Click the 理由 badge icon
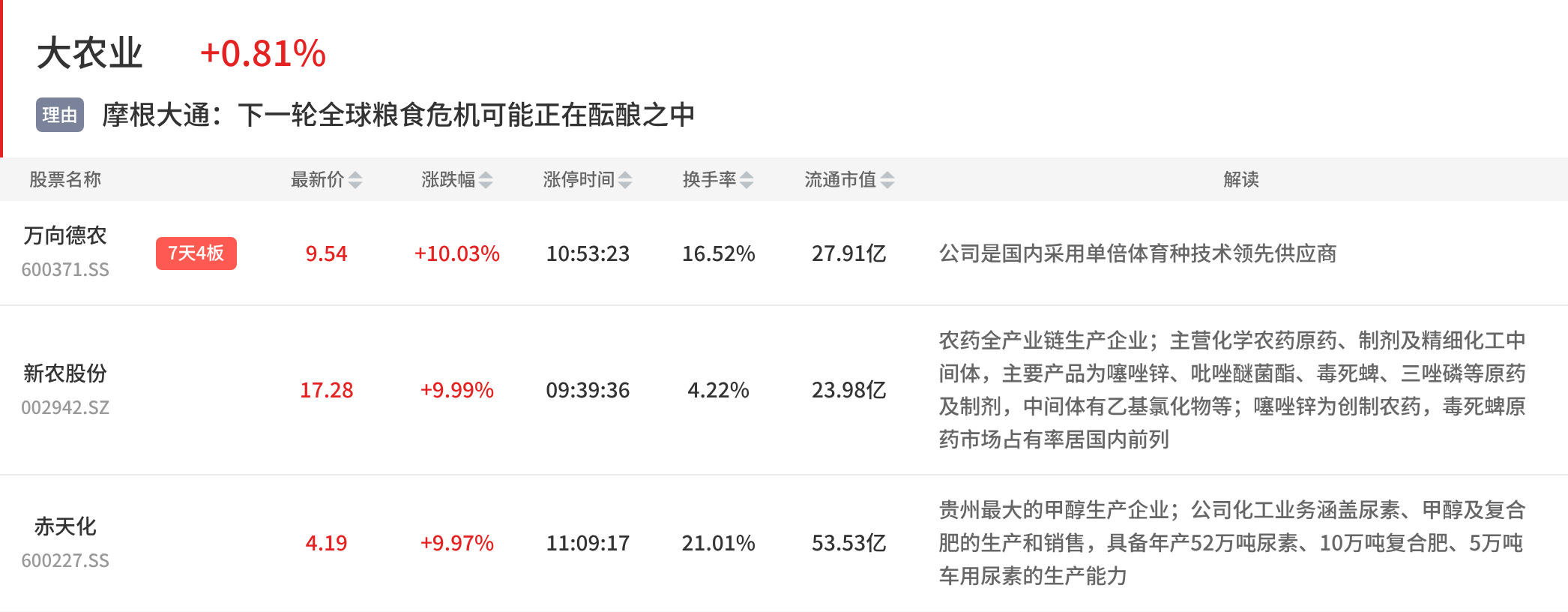Viewport: 1568px width, 612px height. pos(60,115)
